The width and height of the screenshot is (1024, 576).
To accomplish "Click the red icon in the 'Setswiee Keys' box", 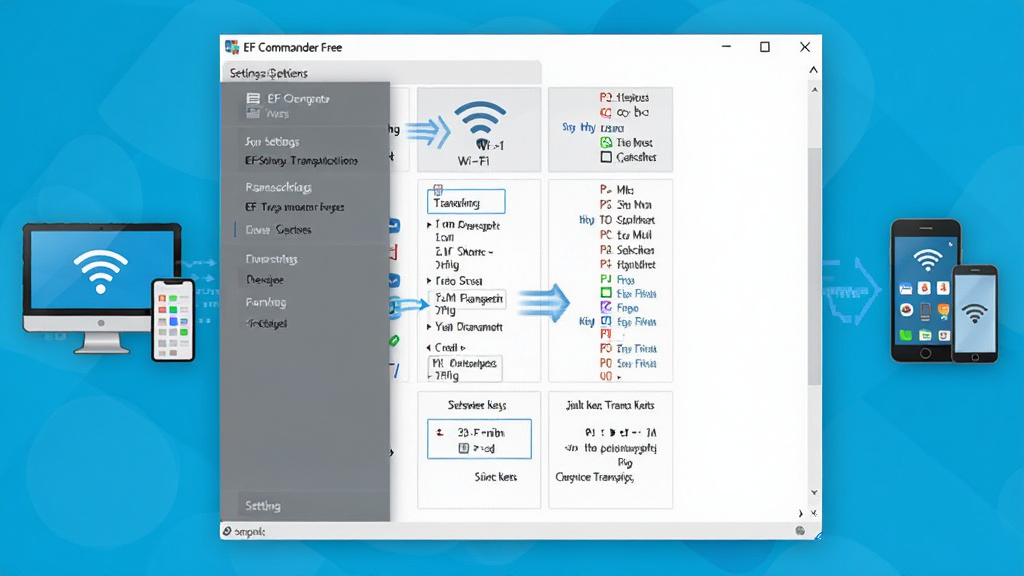I will click(440, 432).
